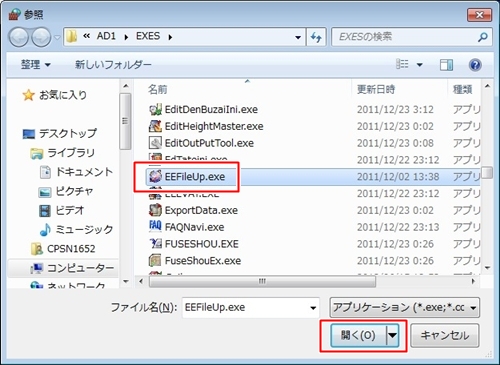Image resolution: width=500 pixels, height=365 pixels.
Task: Open recent pages dropdown near nav arrows
Action: pyautogui.click(x=57, y=37)
